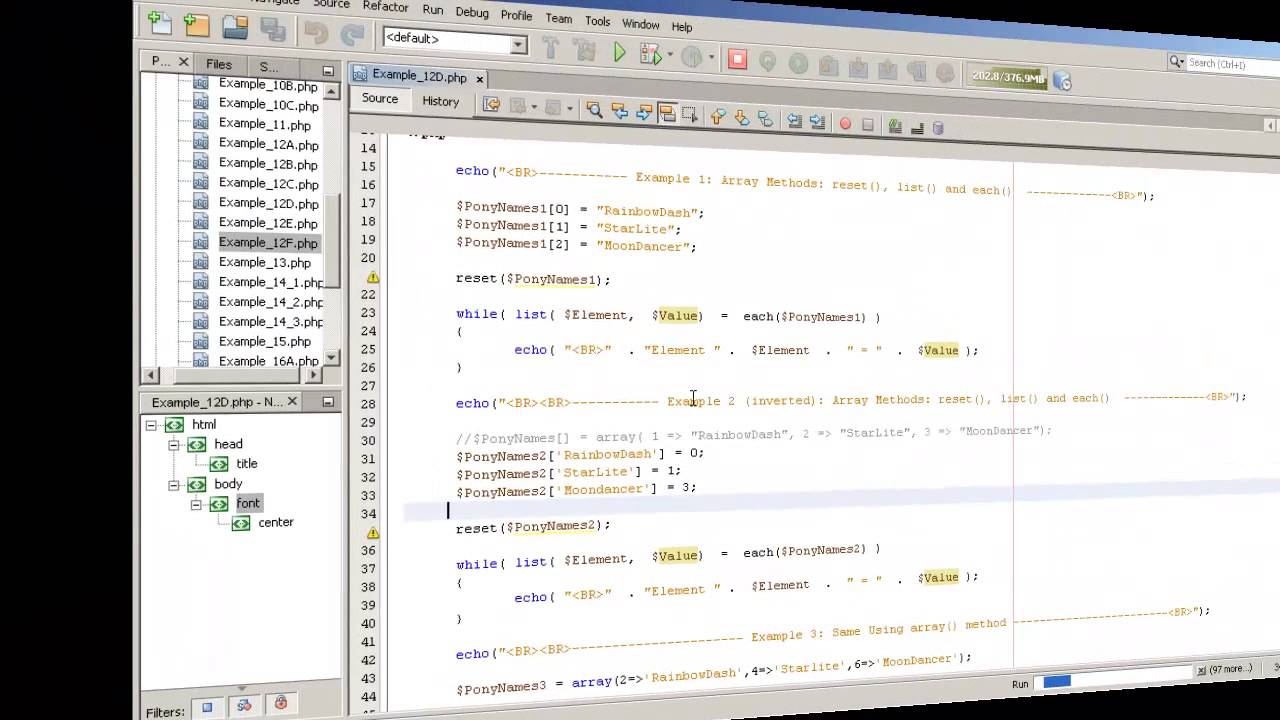Click the Search (Ctrl+I) field
This screenshot has height=720, width=1280.
point(1232,64)
